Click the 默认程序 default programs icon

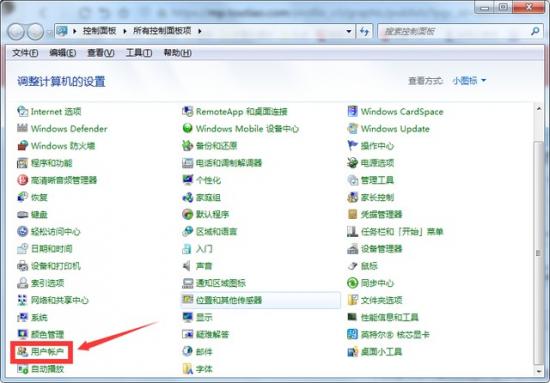pyautogui.click(x=188, y=214)
